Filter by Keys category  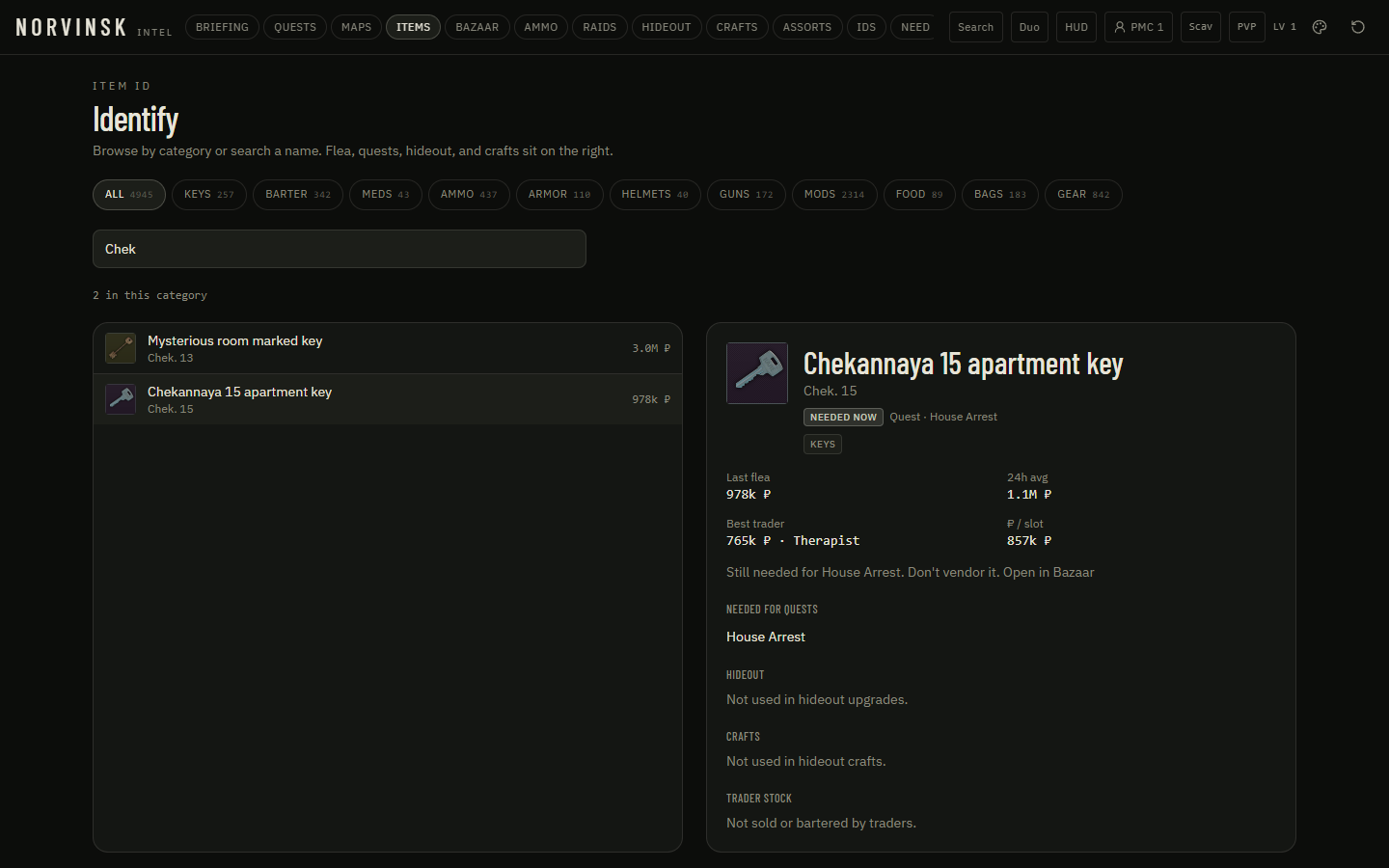209,195
